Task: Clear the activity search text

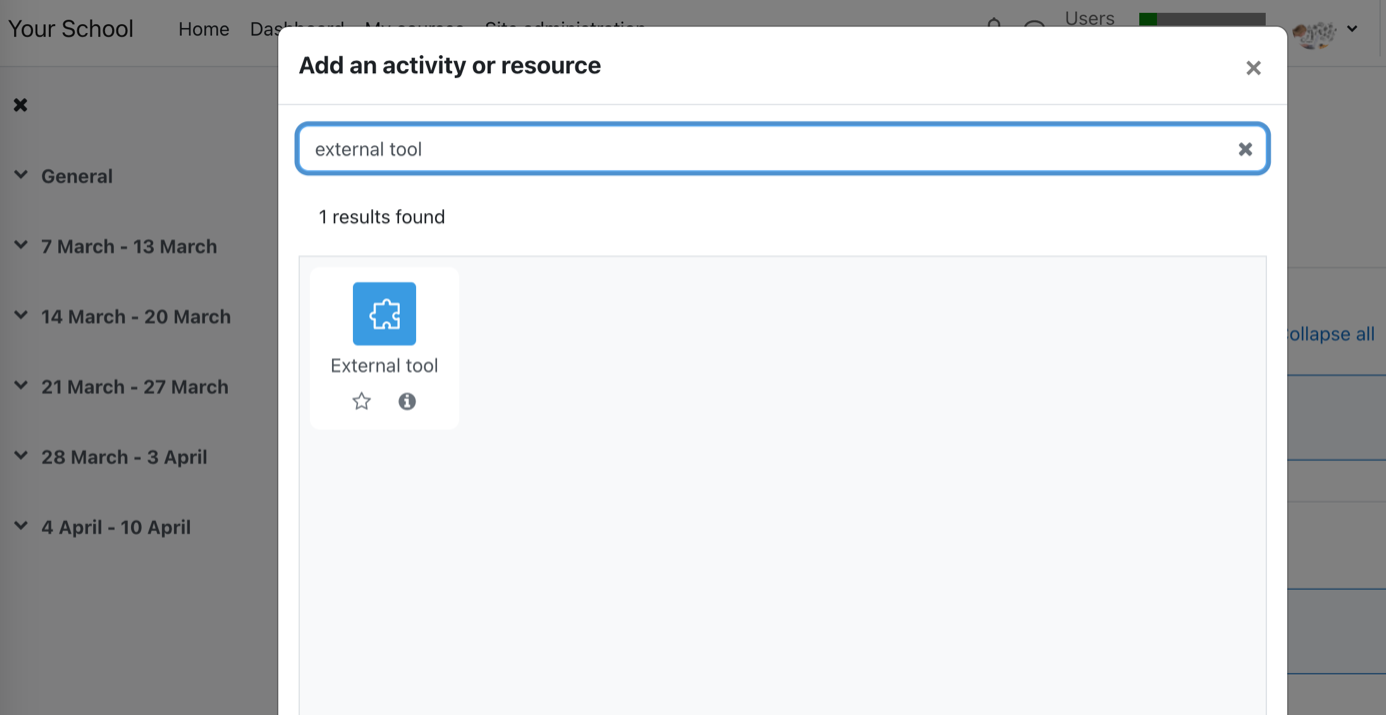Action: tap(1245, 149)
